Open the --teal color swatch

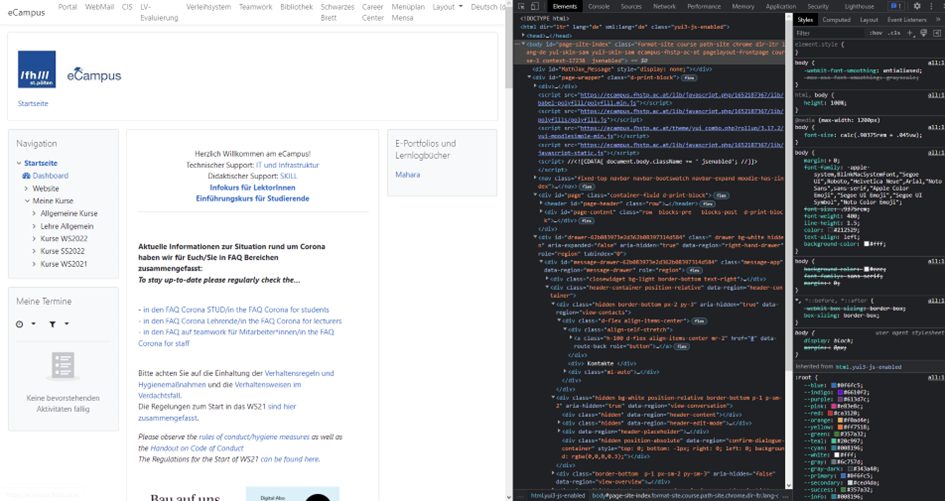pos(835,441)
